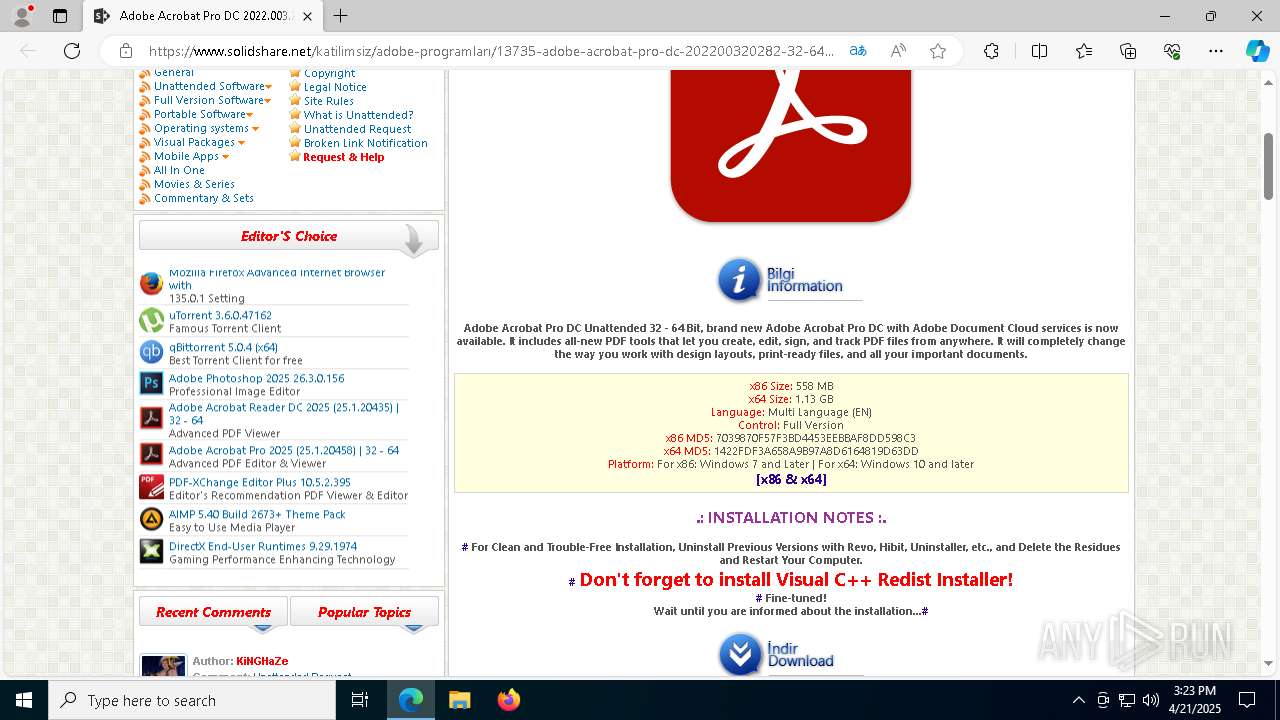Click the uTorrent icon in Editor's Choice
Viewport: 1280px width, 720px height.
151,320
